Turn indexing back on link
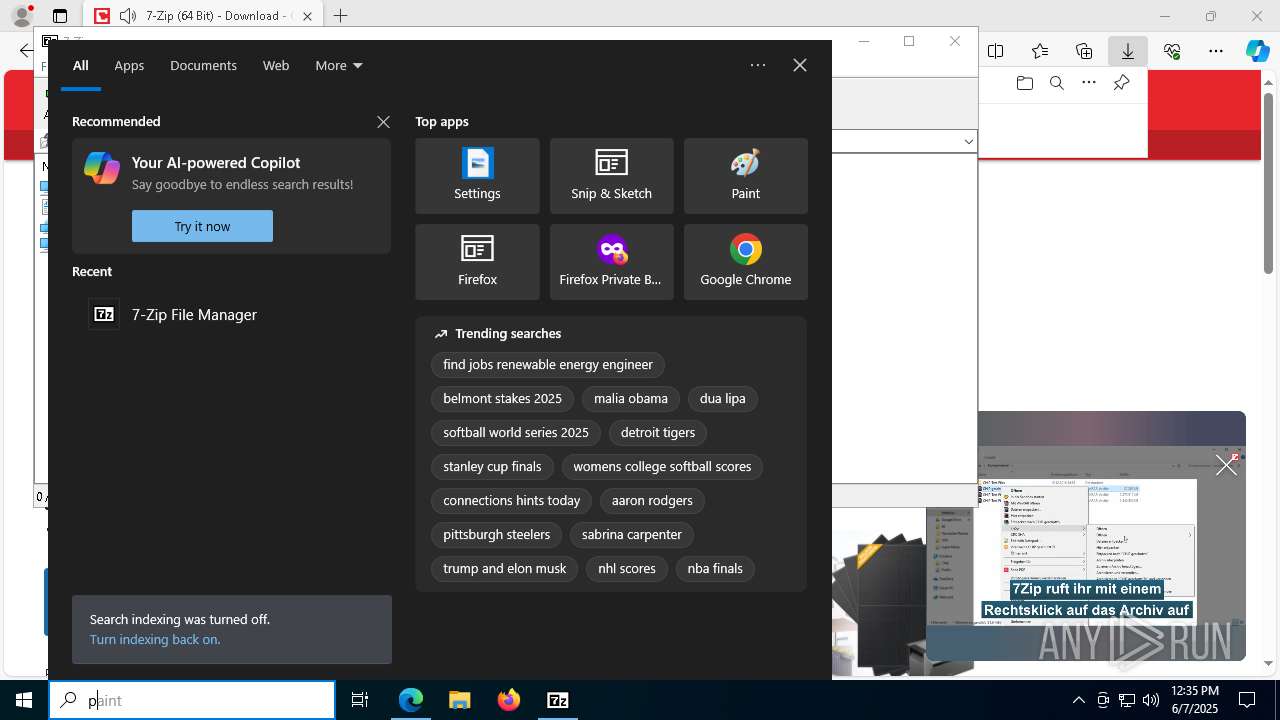 click(x=155, y=639)
